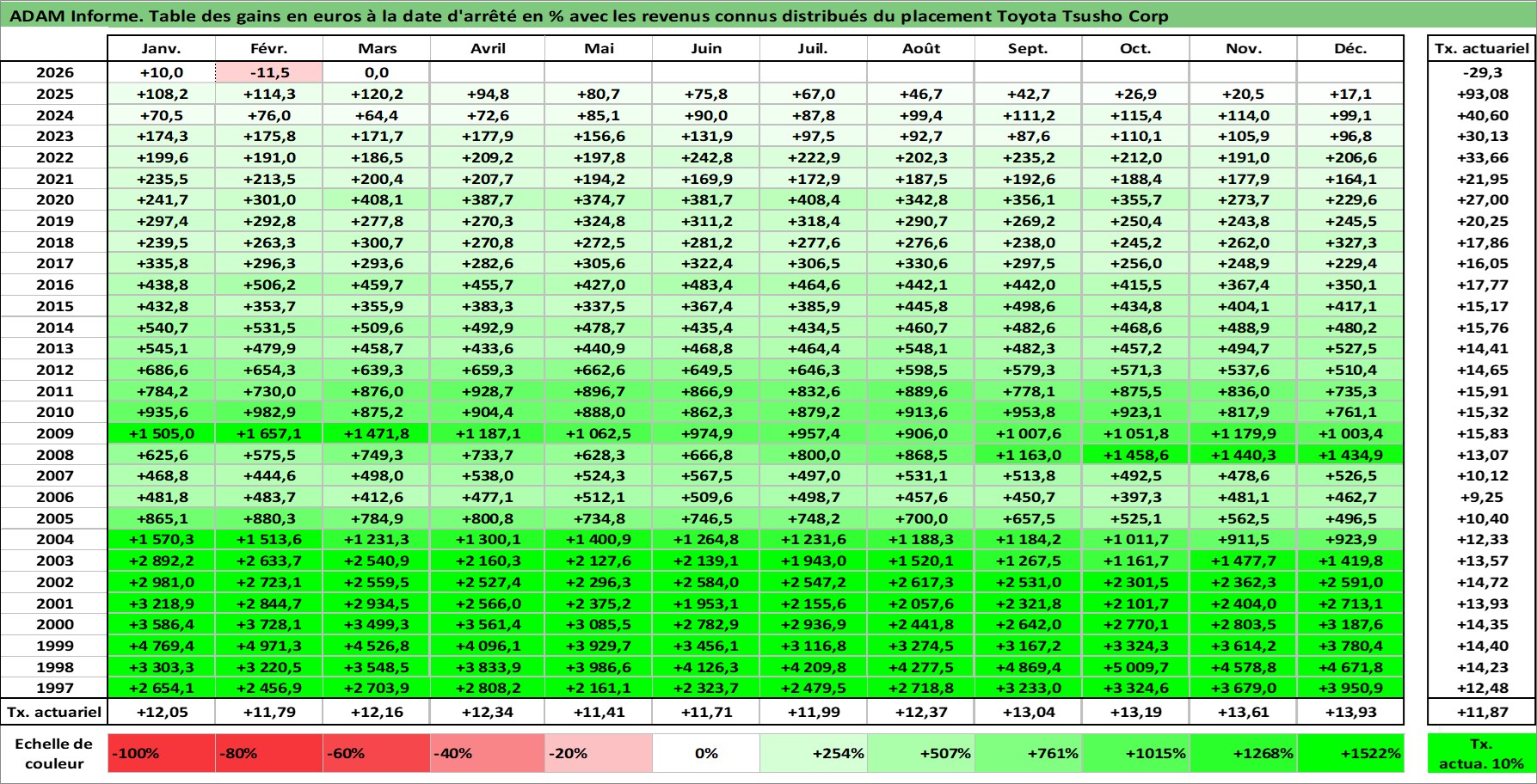Click the +507% color scale swatch
This screenshot has width=1537, height=784.
920,753
